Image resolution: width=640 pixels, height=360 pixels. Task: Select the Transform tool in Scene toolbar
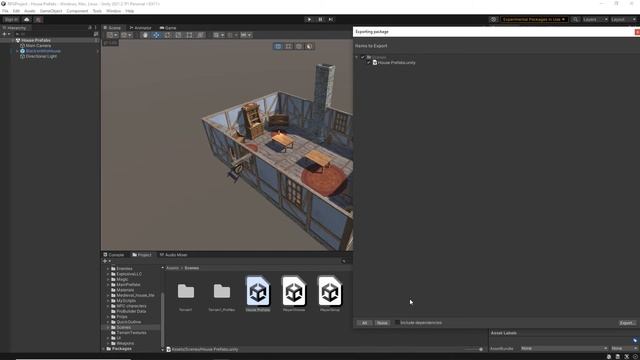[200, 35]
